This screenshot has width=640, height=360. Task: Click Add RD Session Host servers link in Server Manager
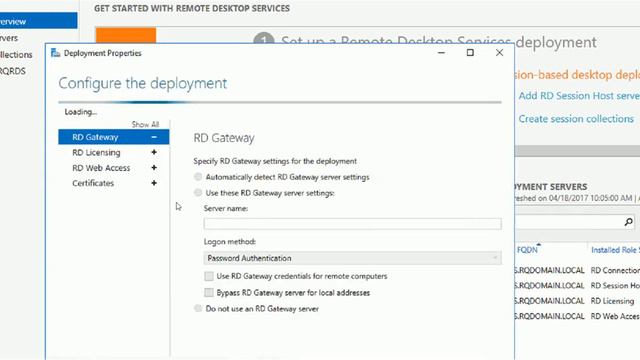coord(579,96)
